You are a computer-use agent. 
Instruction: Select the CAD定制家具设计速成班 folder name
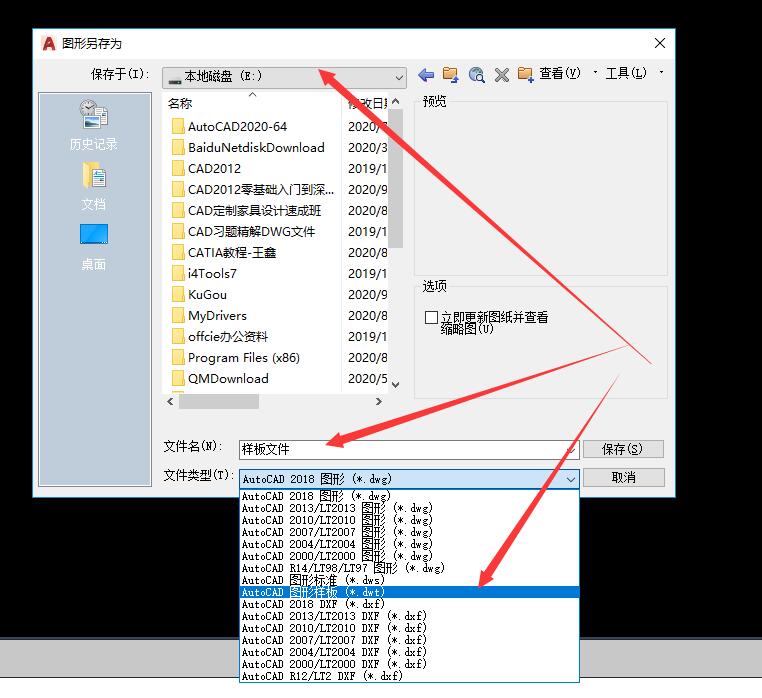pyautogui.click(x=254, y=210)
